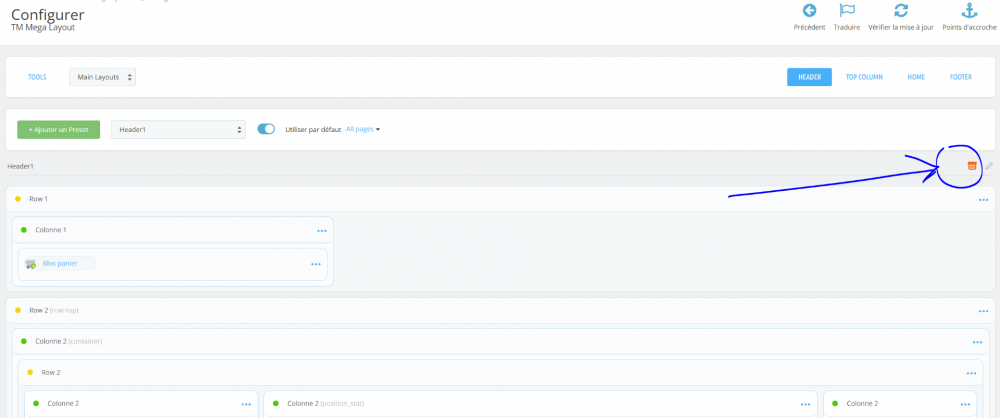Click the Header1 preset title text
Image resolution: width=1000 pixels, height=418 pixels.
tap(20, 166)
